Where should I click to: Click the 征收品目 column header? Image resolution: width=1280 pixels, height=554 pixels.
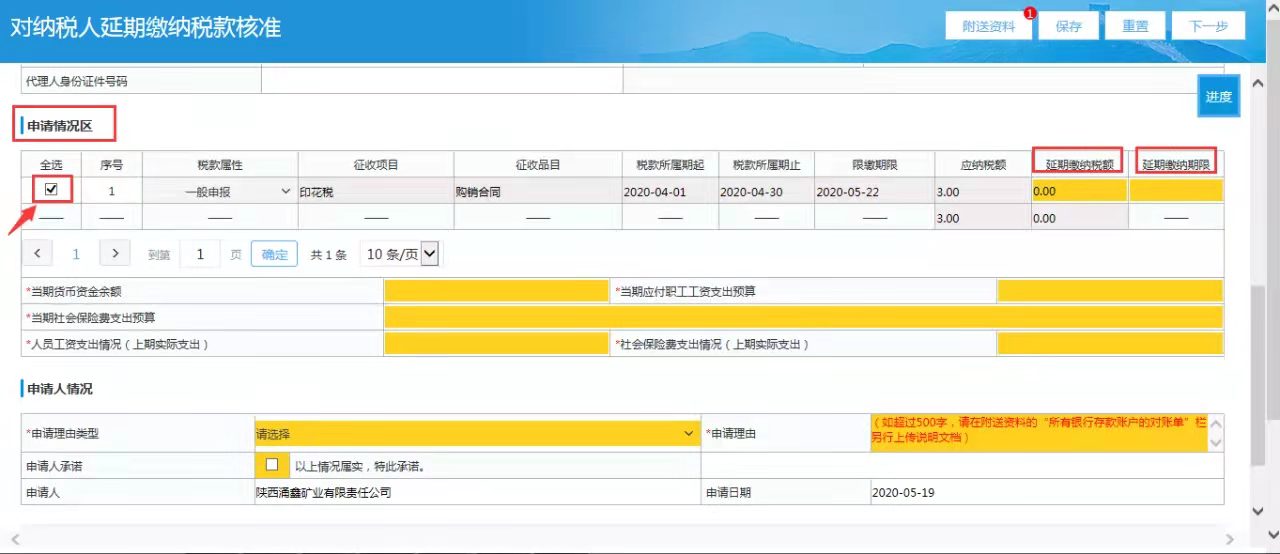pos(537,164)
